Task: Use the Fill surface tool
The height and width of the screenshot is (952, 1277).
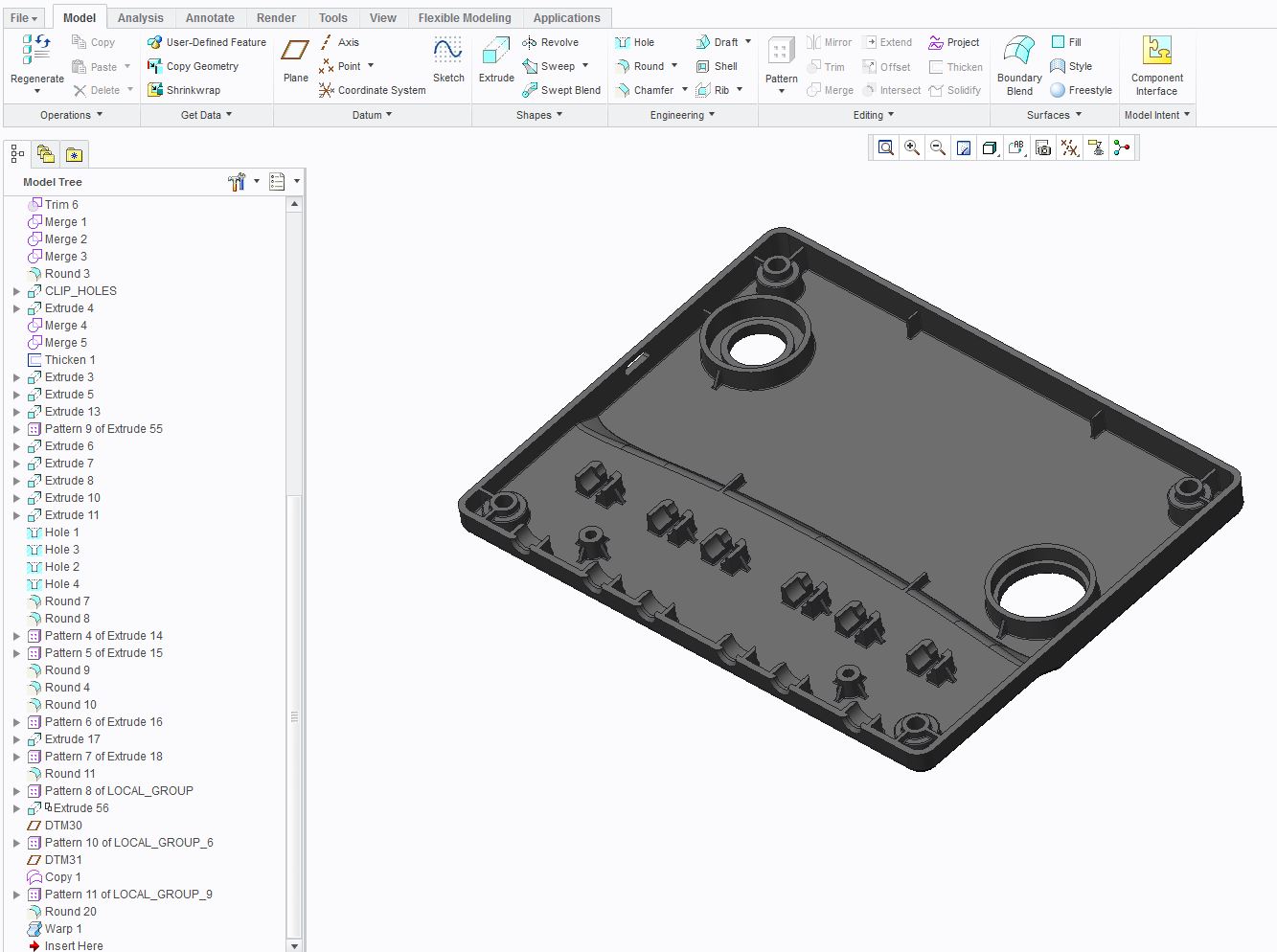Action: 1066,42
